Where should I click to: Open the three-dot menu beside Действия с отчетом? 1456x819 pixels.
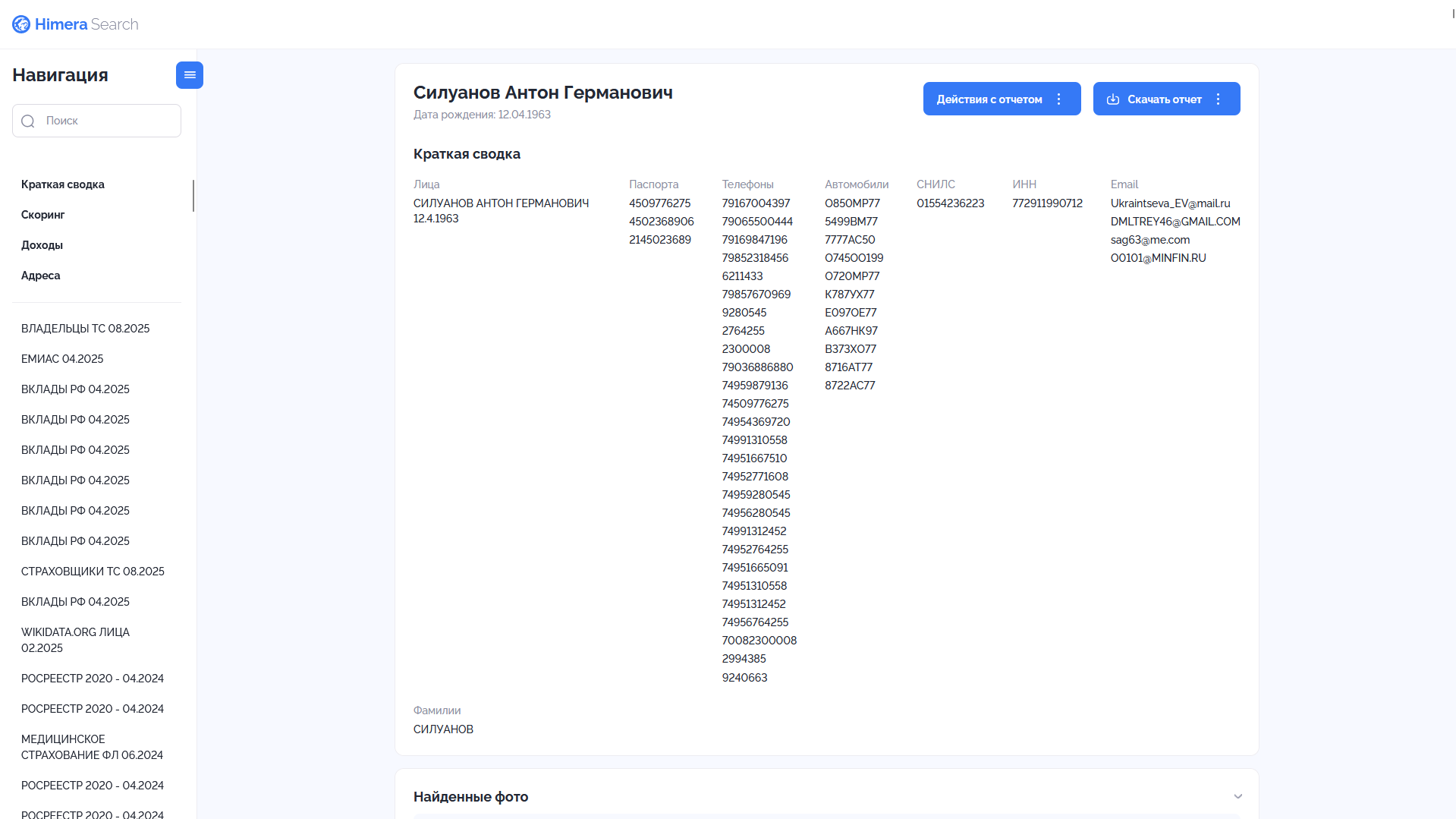point(1059,99)
